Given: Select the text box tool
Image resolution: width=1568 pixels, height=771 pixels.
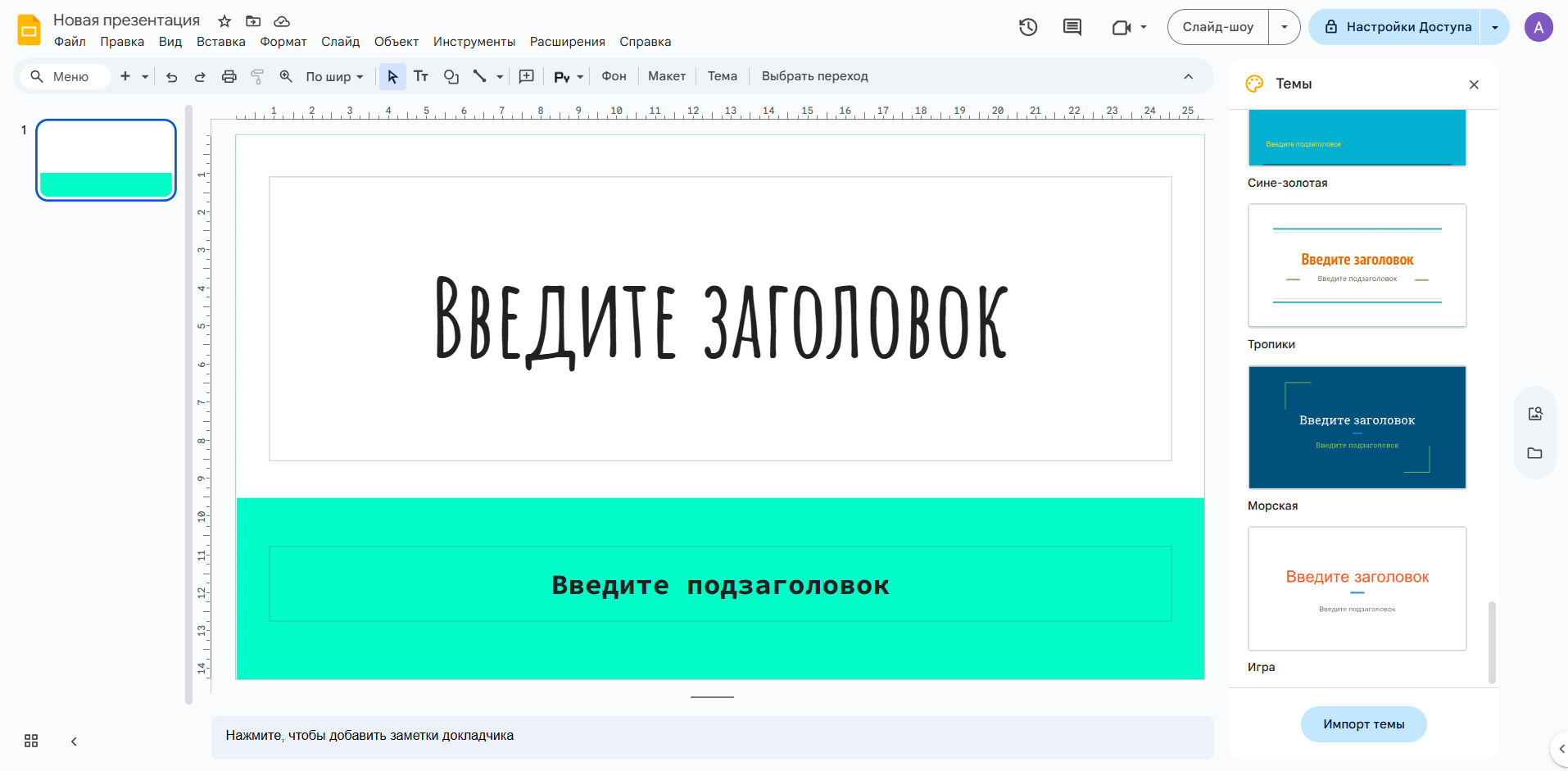Looking at the screenshot, I should pos(421,76).
